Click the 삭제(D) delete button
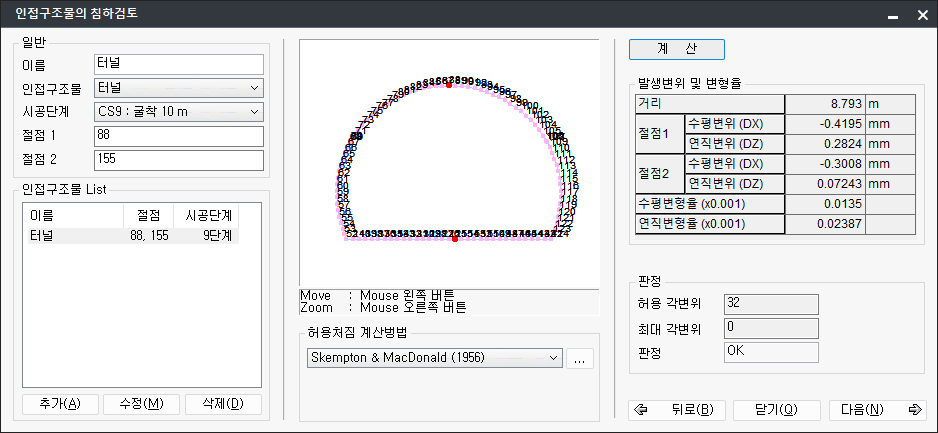This screenshot has width=938, height=433. tap(223, 404)
